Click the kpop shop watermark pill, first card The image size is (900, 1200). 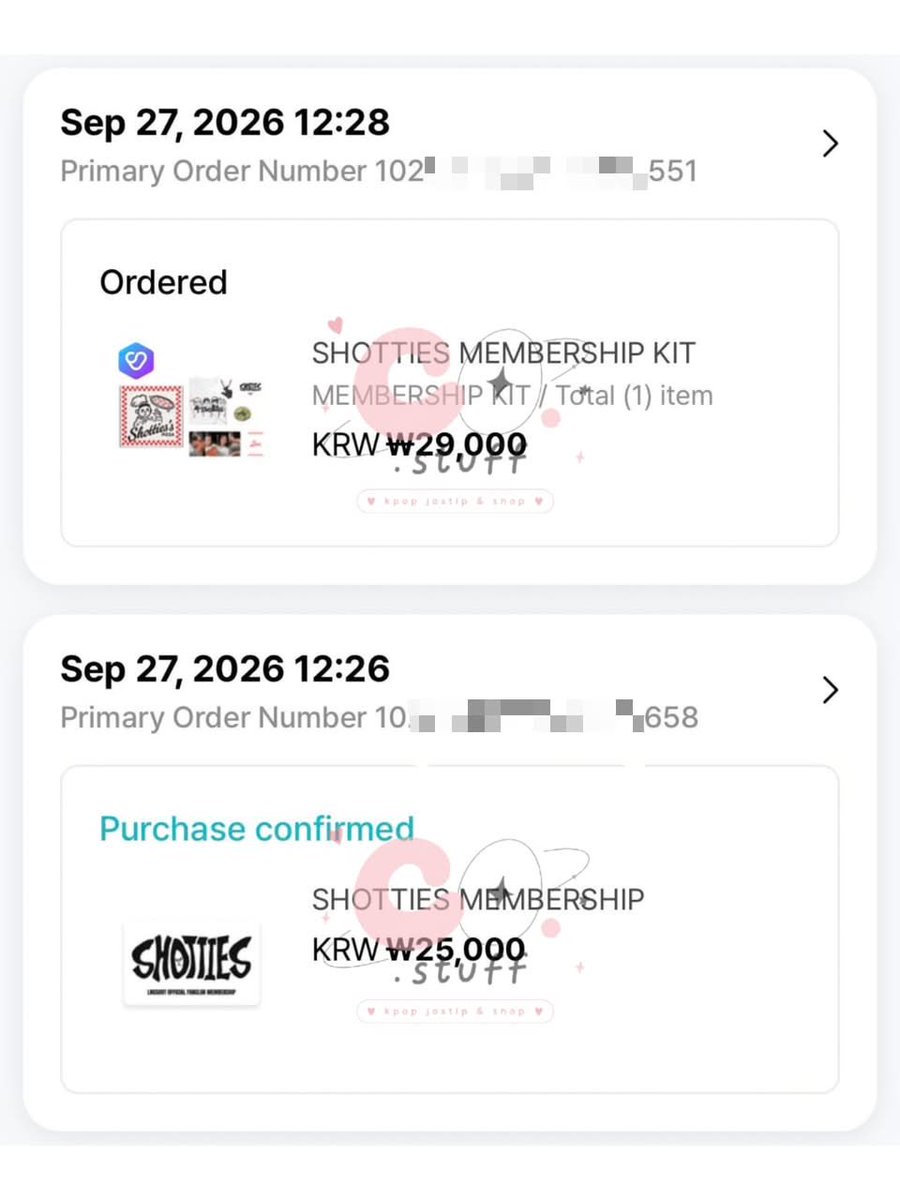point(455,501)
